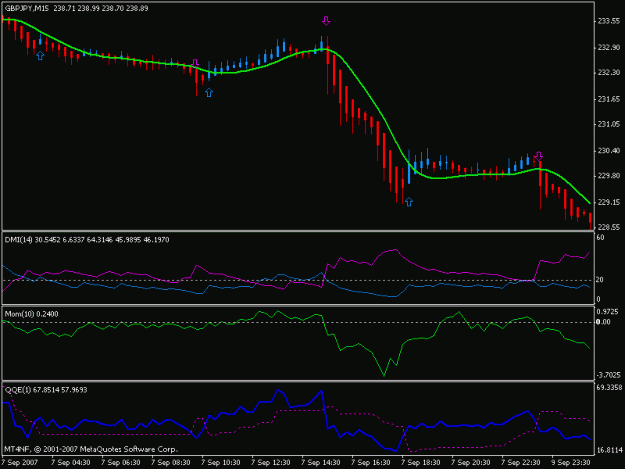
Task: Click the QQE(1) 67.8514 57.9693 label
Action: pos(46,390)
